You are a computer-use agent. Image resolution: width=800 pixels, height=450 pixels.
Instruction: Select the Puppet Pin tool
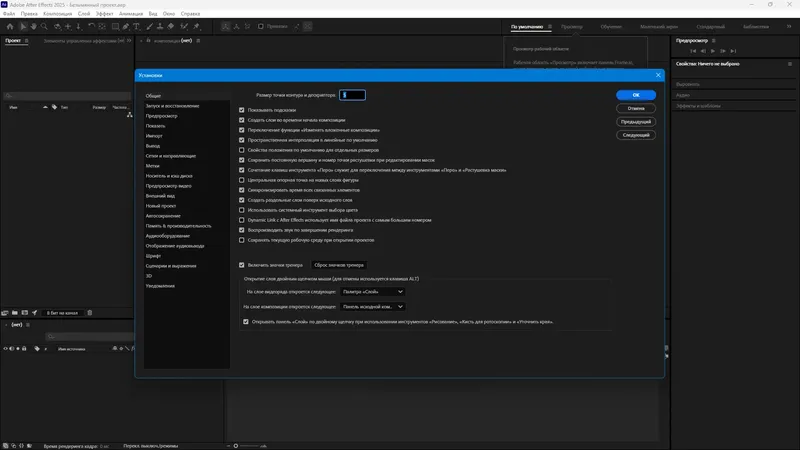196,27
